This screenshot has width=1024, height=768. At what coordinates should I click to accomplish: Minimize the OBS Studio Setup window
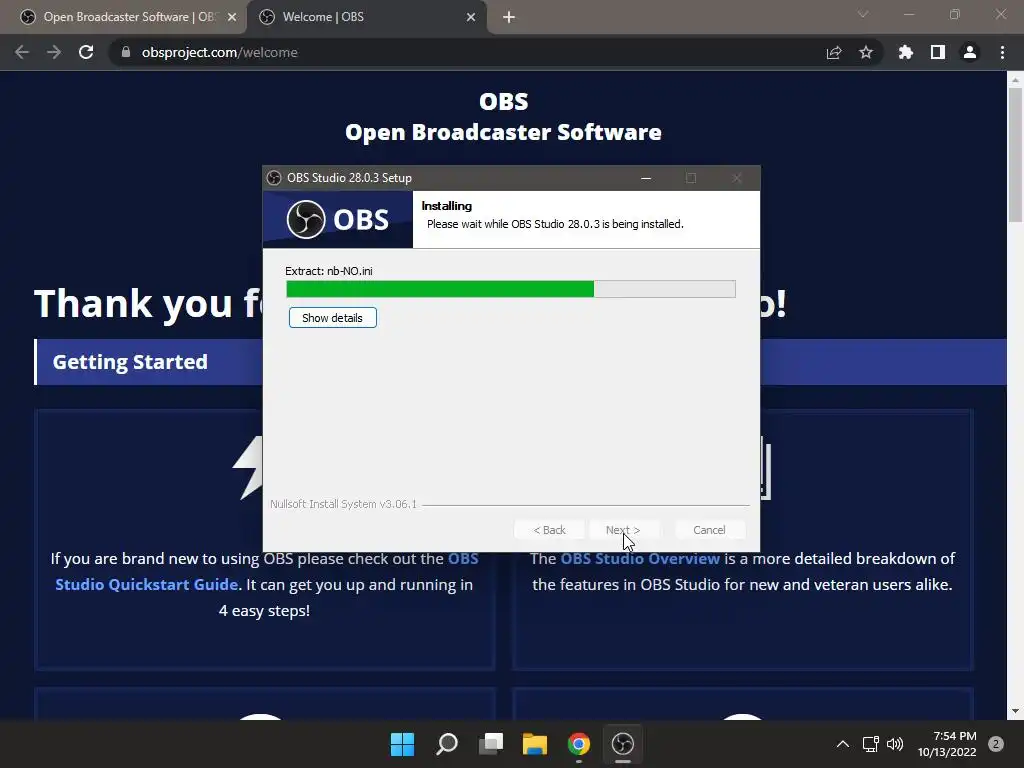pyautogui.click(x=646, y=178)
